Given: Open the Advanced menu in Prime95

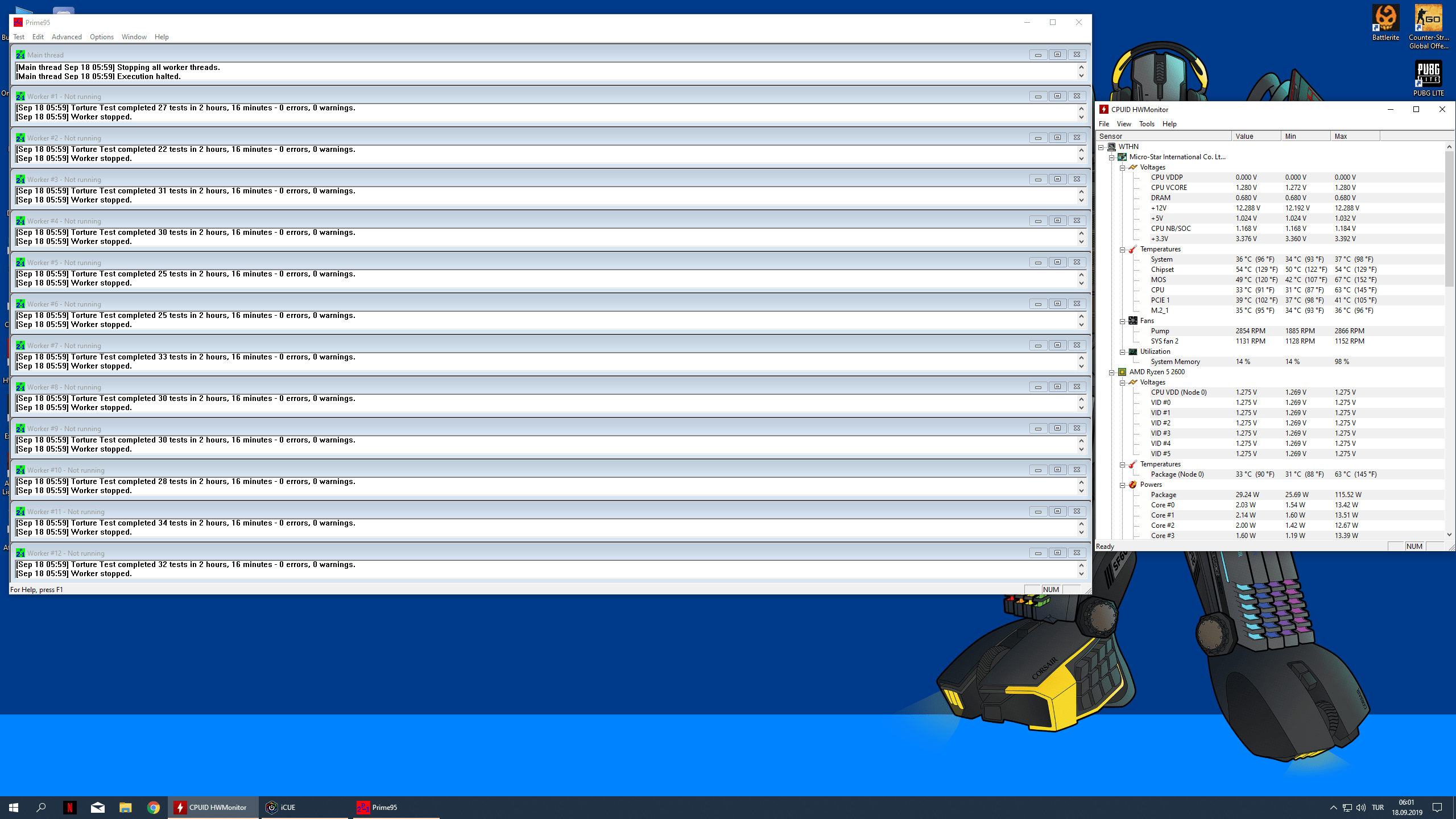Looking at the screenshot, I should click(67, 37).
